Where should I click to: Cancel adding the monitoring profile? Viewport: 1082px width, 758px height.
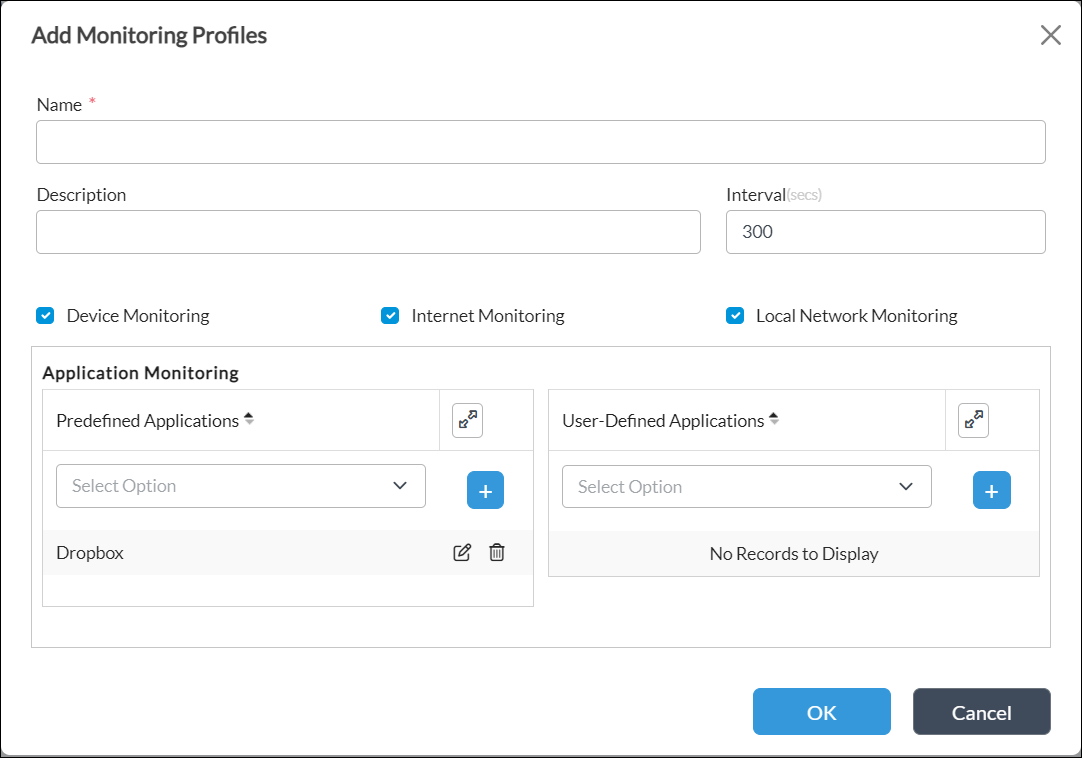tap(981, 712)
